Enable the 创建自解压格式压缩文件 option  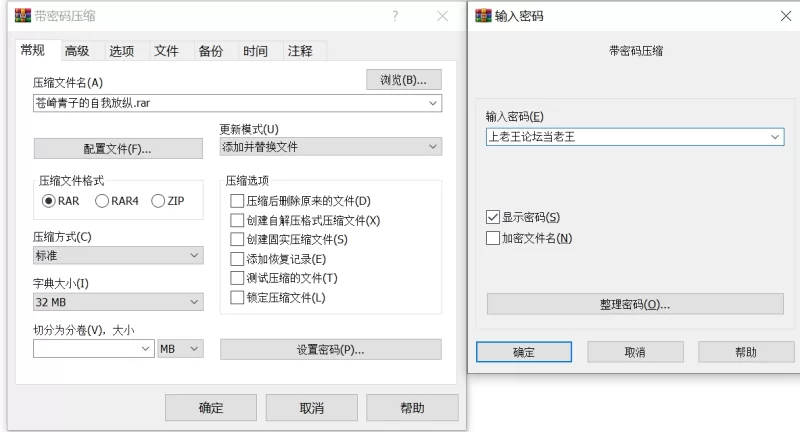(237, 220)
